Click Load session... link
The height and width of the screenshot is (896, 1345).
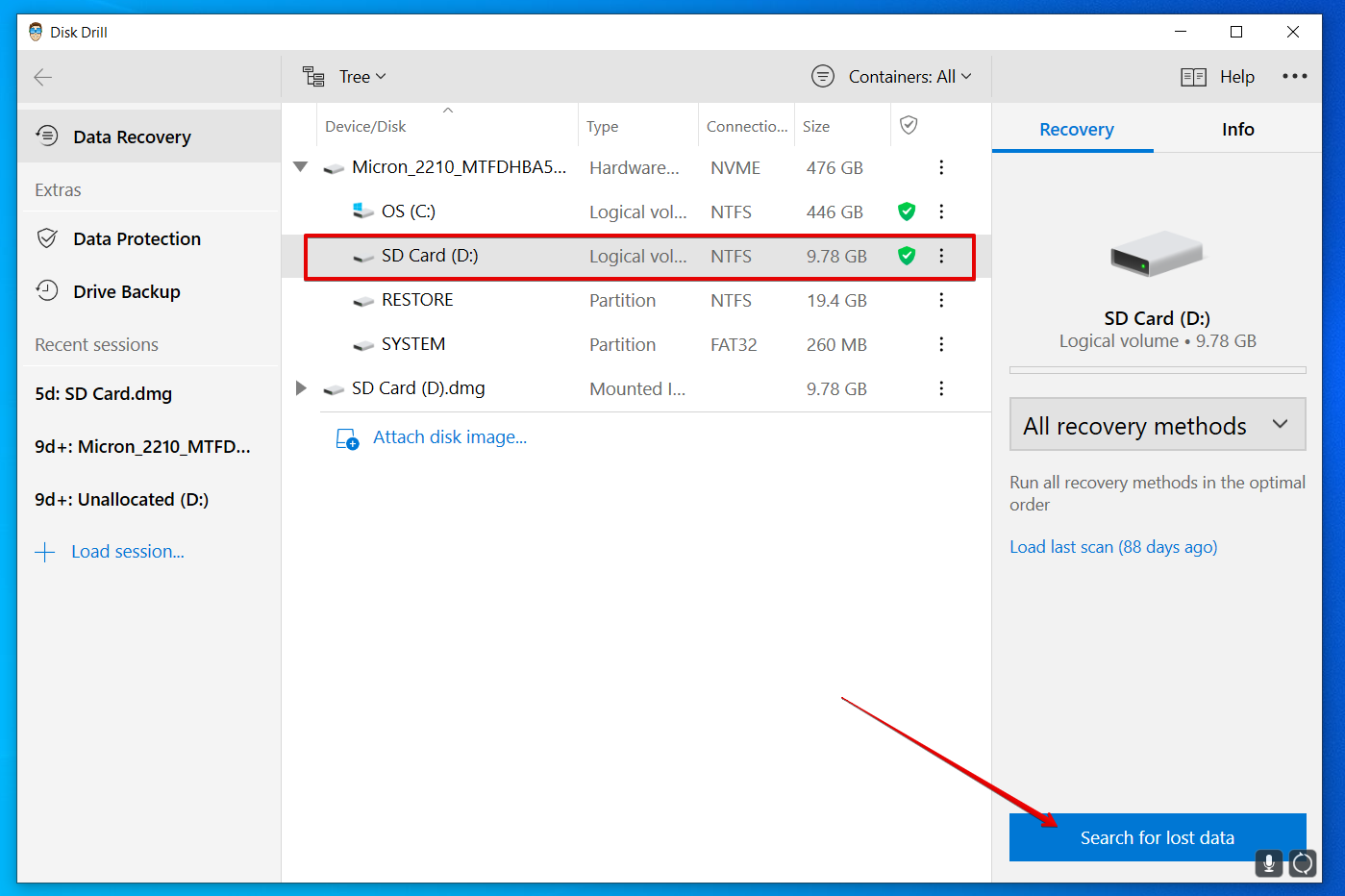coord(128,552)
